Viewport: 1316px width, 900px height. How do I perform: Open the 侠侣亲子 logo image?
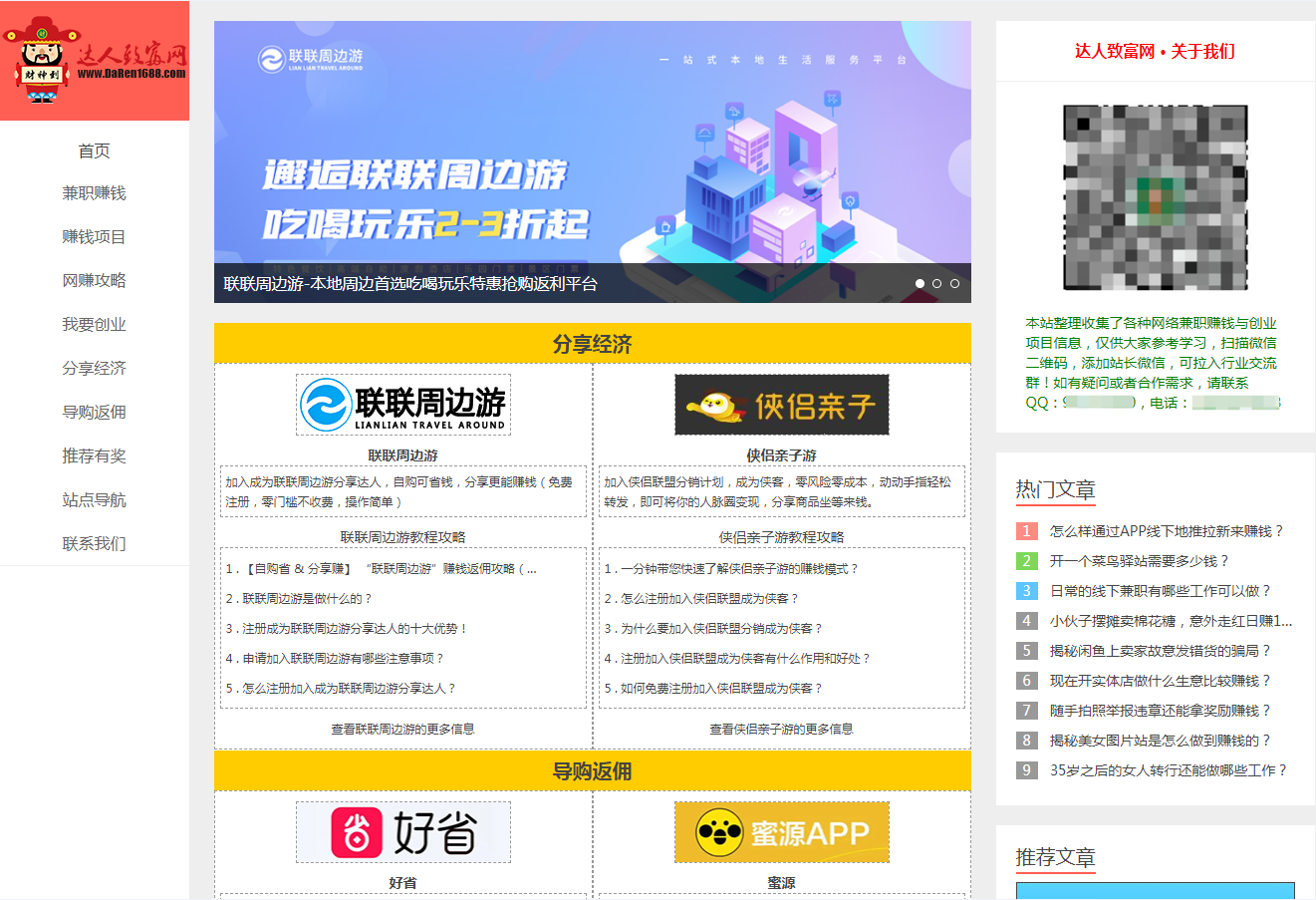pos(782,405)
